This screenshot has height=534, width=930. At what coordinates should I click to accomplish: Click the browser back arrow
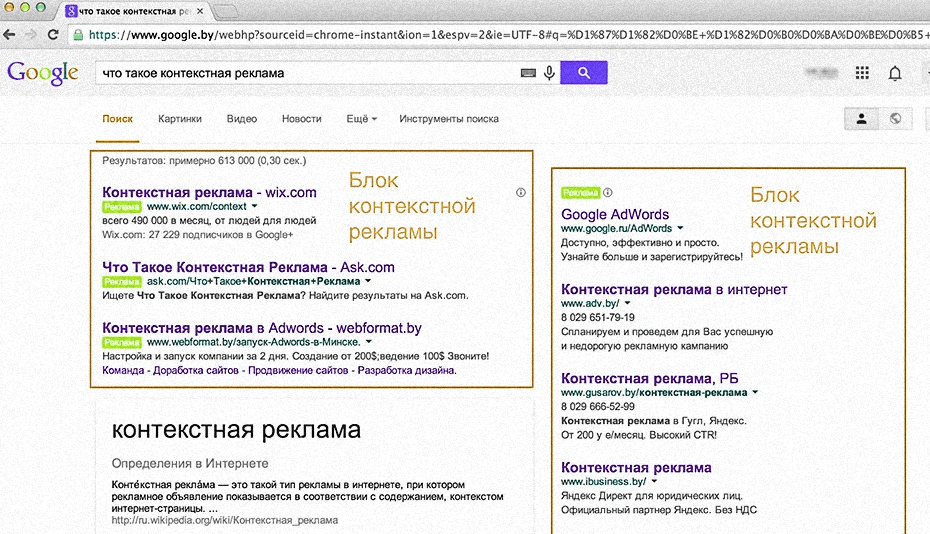coord(9,34)
